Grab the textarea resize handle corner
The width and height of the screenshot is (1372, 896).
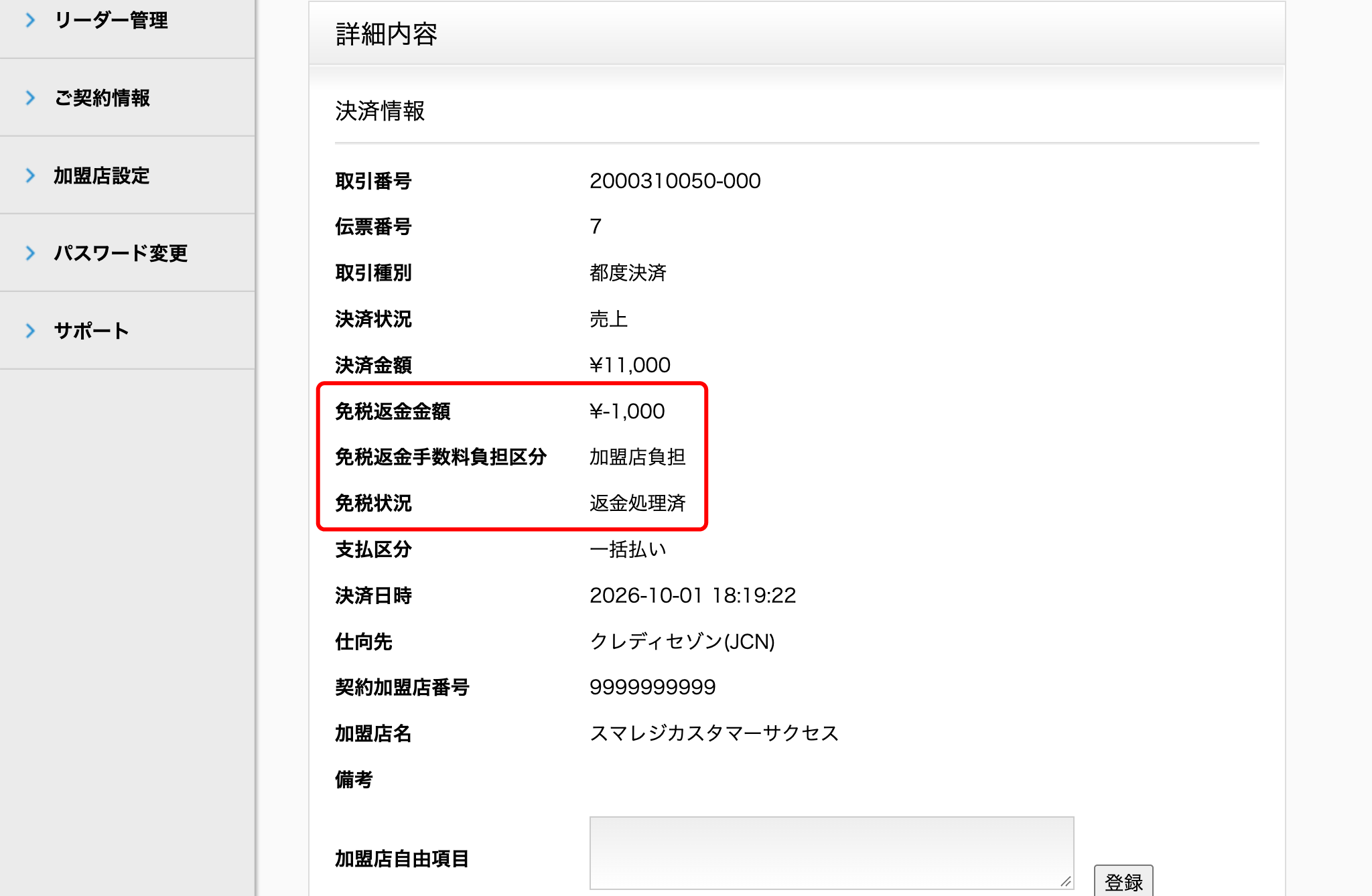pos(1066,881)
